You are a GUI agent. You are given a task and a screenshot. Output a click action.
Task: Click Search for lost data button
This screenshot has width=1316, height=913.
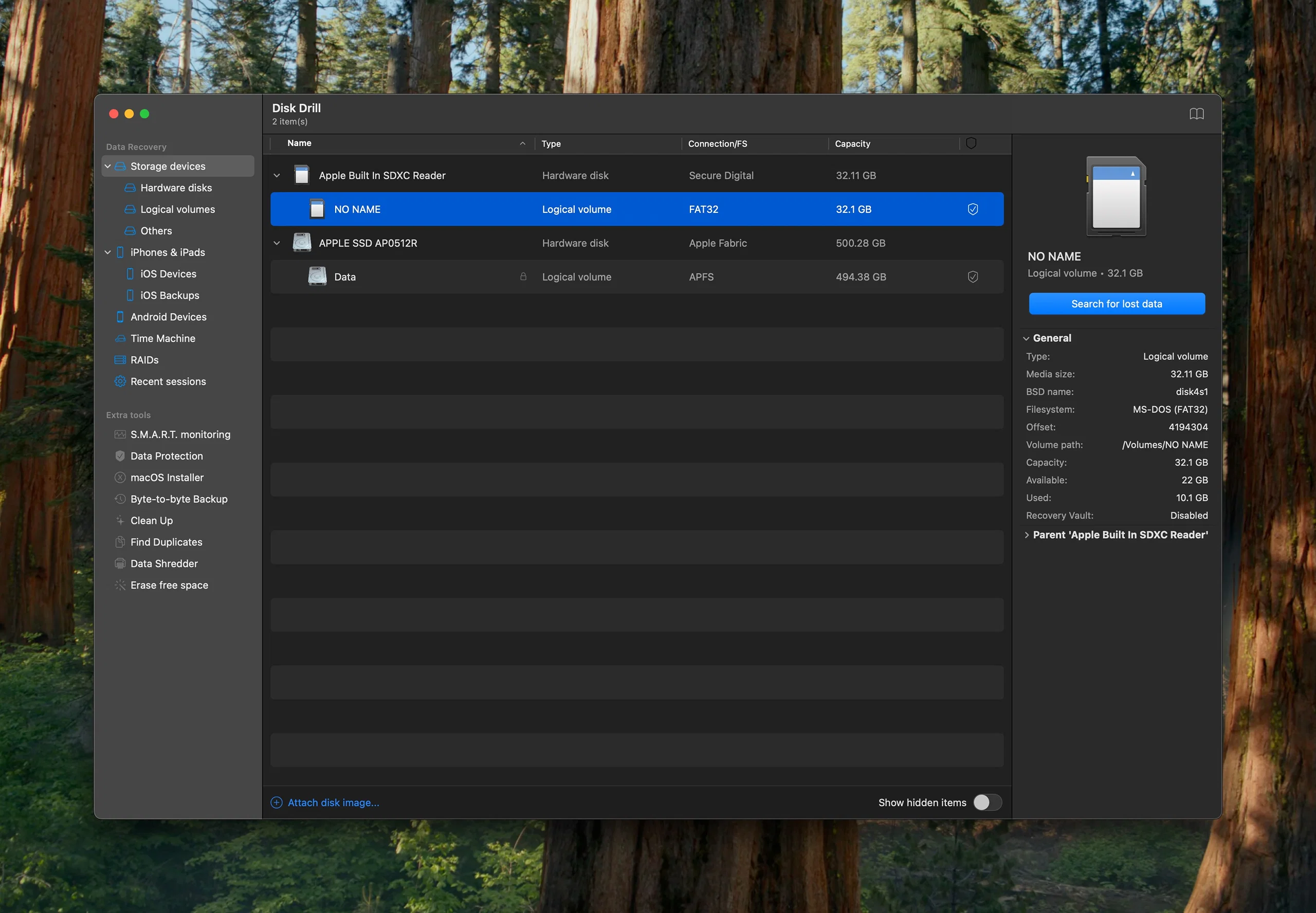coord(1116,304)
